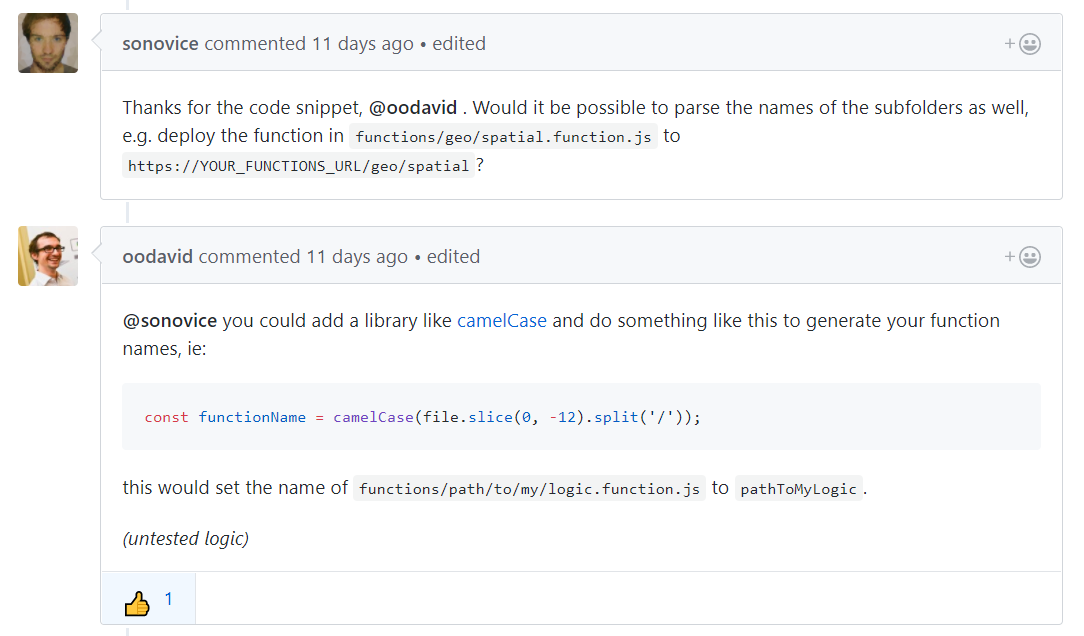This screenshot has height=636, width=1084.
Task: Click the smiley face icon in the top comment header
Action: 1031,43
